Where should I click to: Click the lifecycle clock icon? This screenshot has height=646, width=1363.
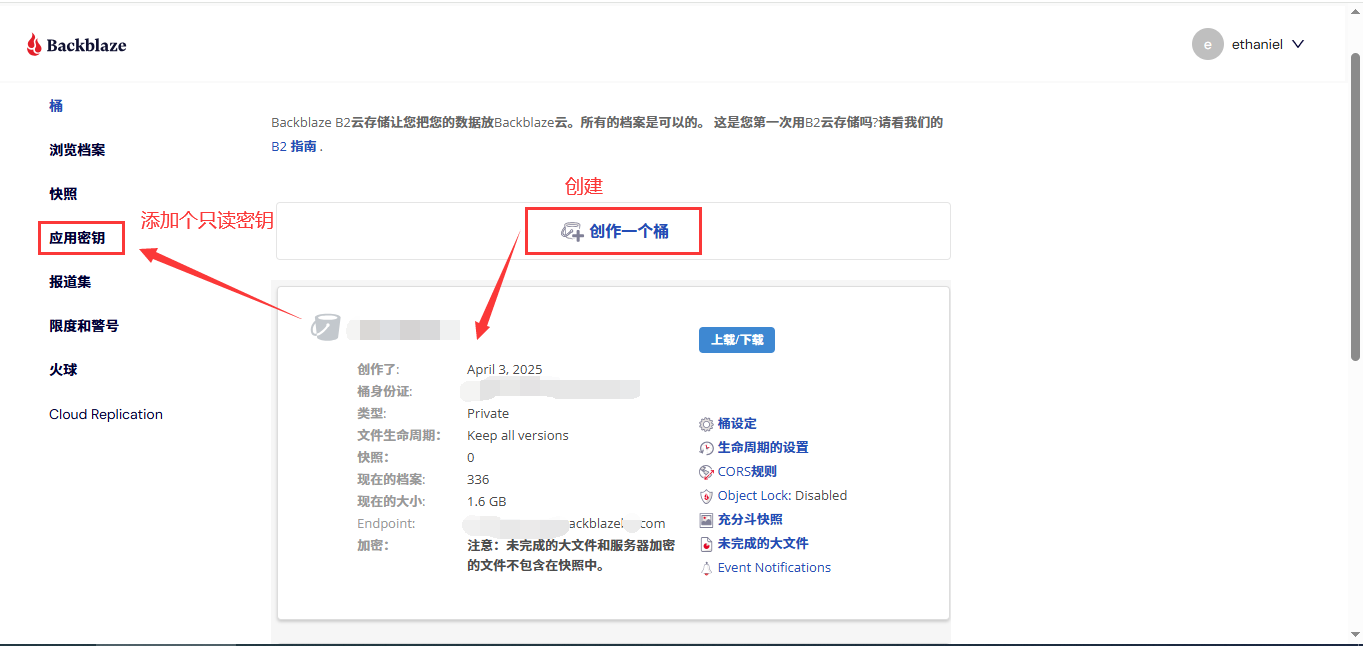[706, 448]
